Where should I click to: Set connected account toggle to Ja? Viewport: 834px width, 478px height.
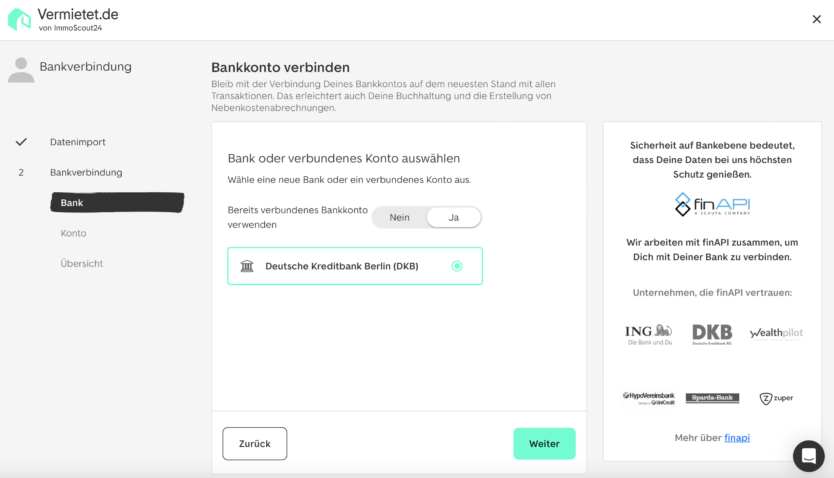pyautogui.click(x=454, y=217)
